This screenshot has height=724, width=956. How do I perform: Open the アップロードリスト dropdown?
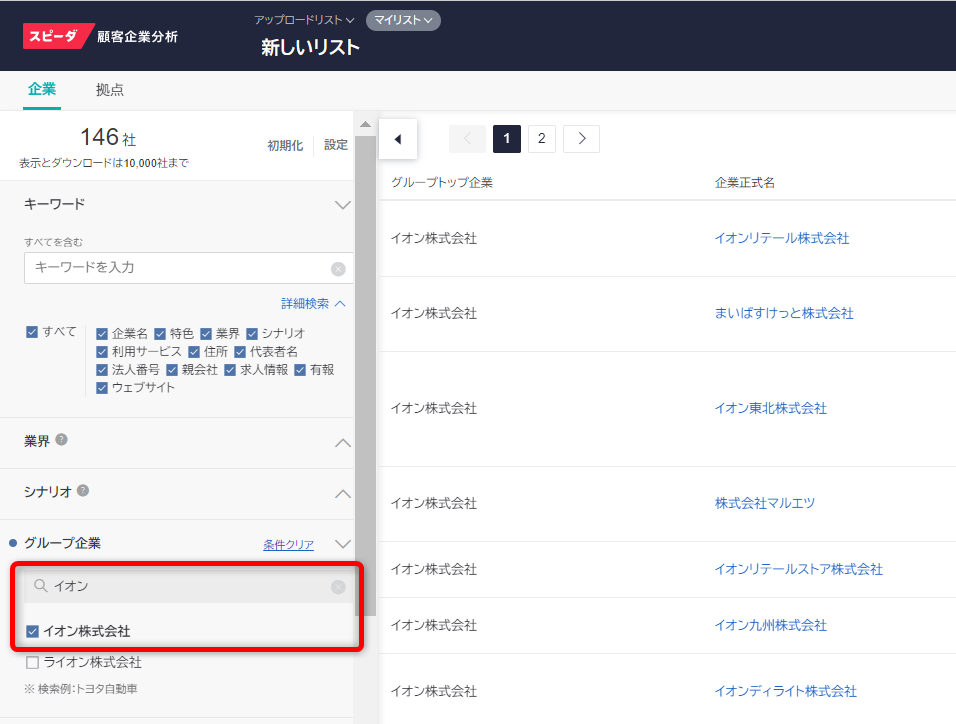[x=304, y=20]
